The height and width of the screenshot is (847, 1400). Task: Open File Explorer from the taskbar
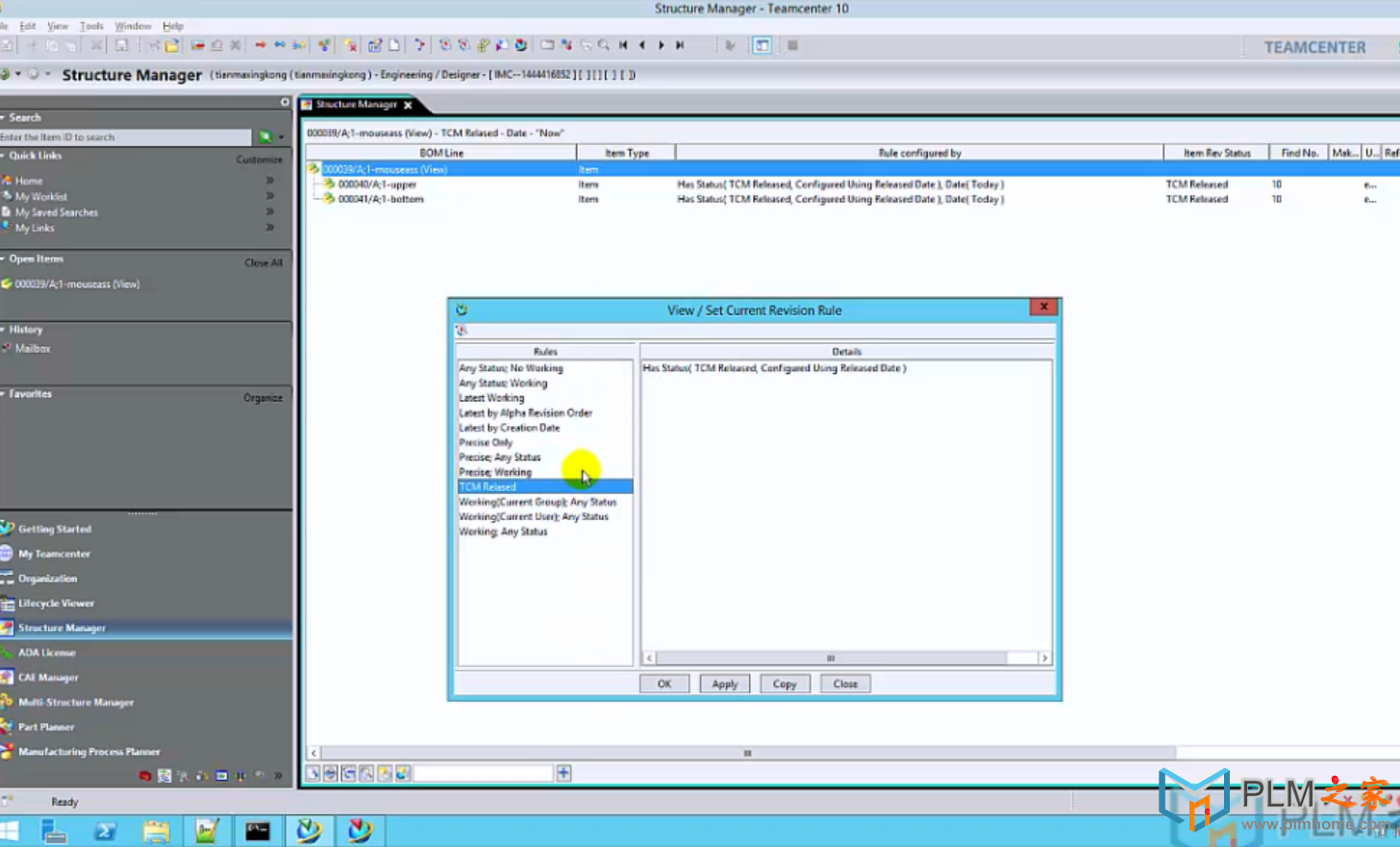coord(156,831)
